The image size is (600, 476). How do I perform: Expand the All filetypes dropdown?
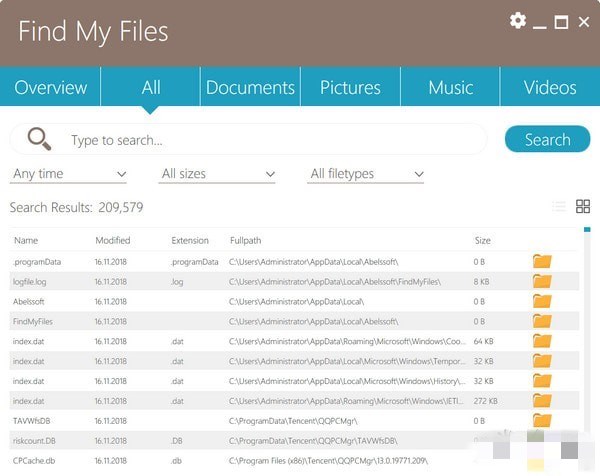pos(367,174)
